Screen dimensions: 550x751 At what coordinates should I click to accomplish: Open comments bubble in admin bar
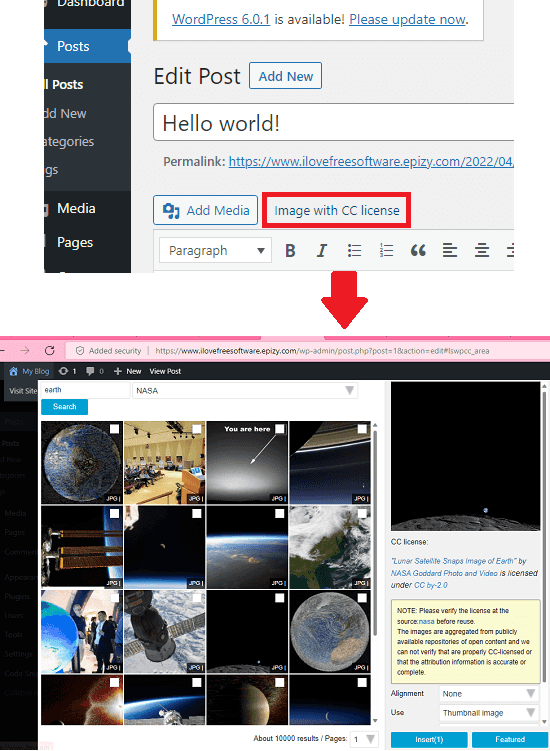coord(95,371)
